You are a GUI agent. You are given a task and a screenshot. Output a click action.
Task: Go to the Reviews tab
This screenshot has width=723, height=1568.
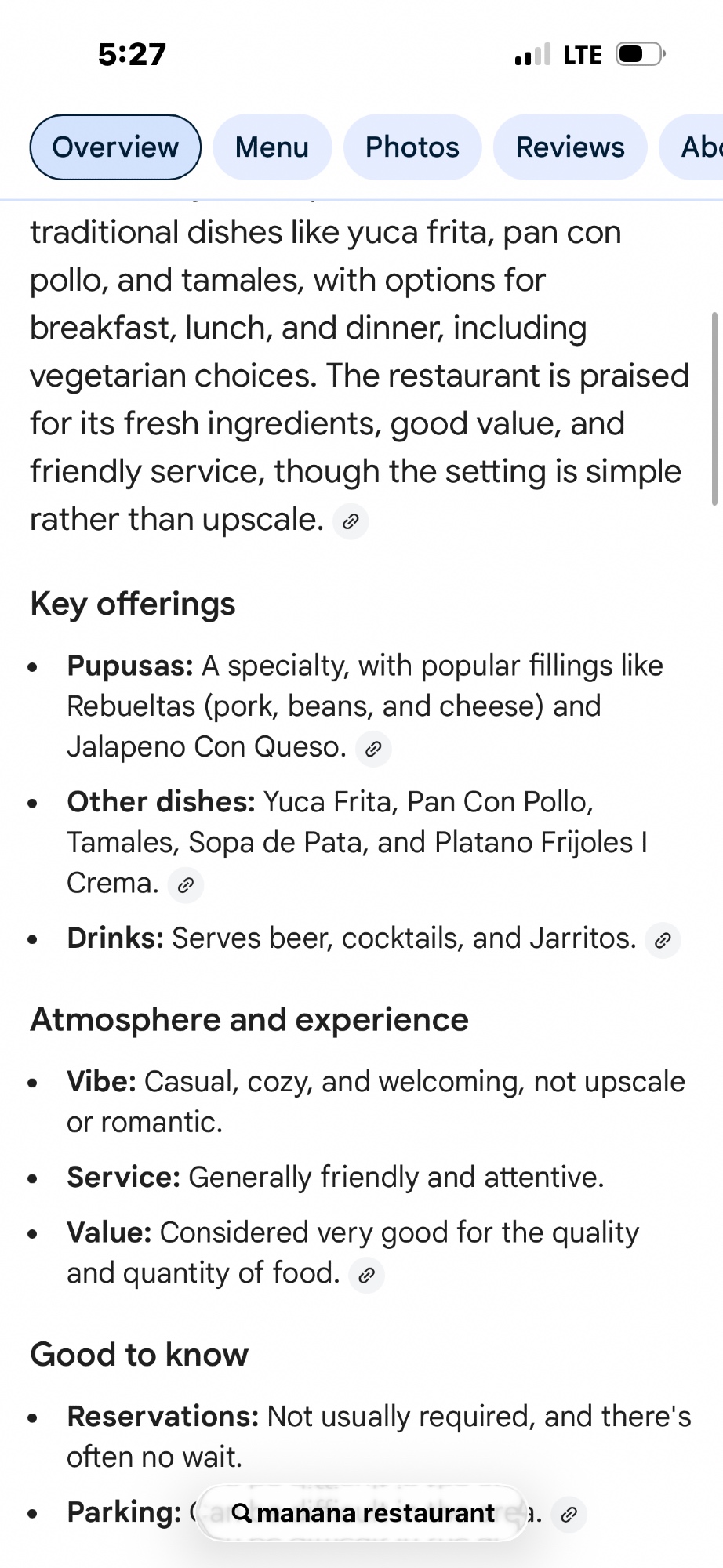(570, 147)
